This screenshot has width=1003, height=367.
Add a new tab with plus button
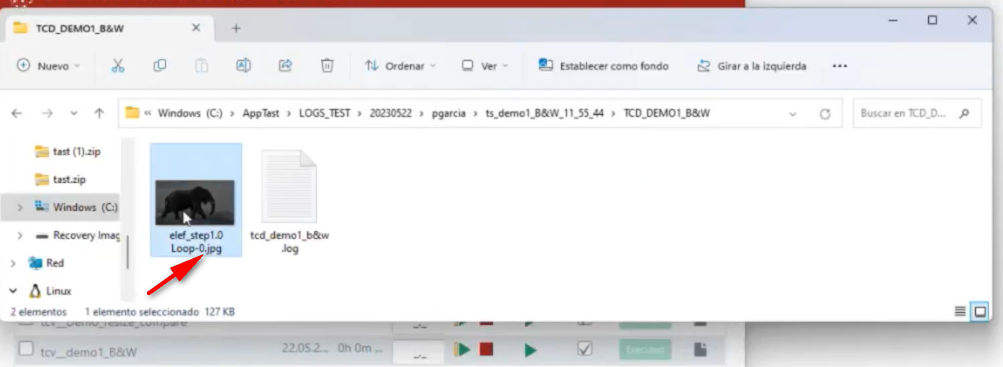tap(236, 28)
